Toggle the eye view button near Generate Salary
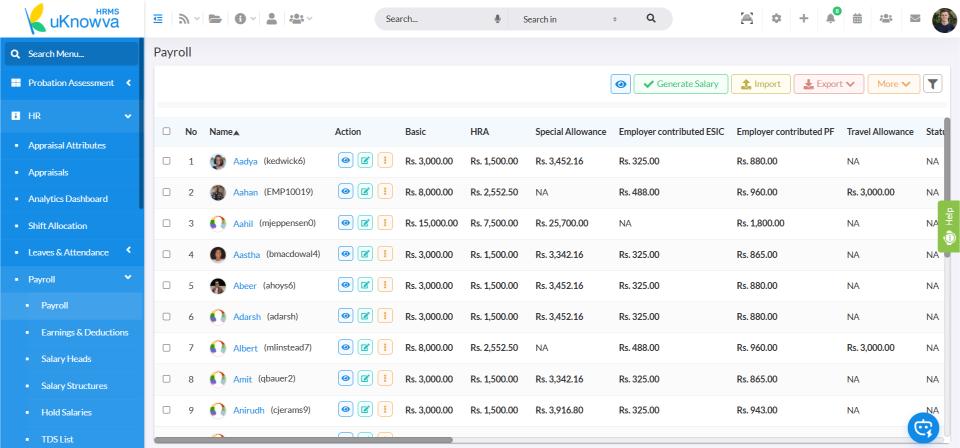Image resolution: width=960 pixels, height=448 pixels. [621, 84]
